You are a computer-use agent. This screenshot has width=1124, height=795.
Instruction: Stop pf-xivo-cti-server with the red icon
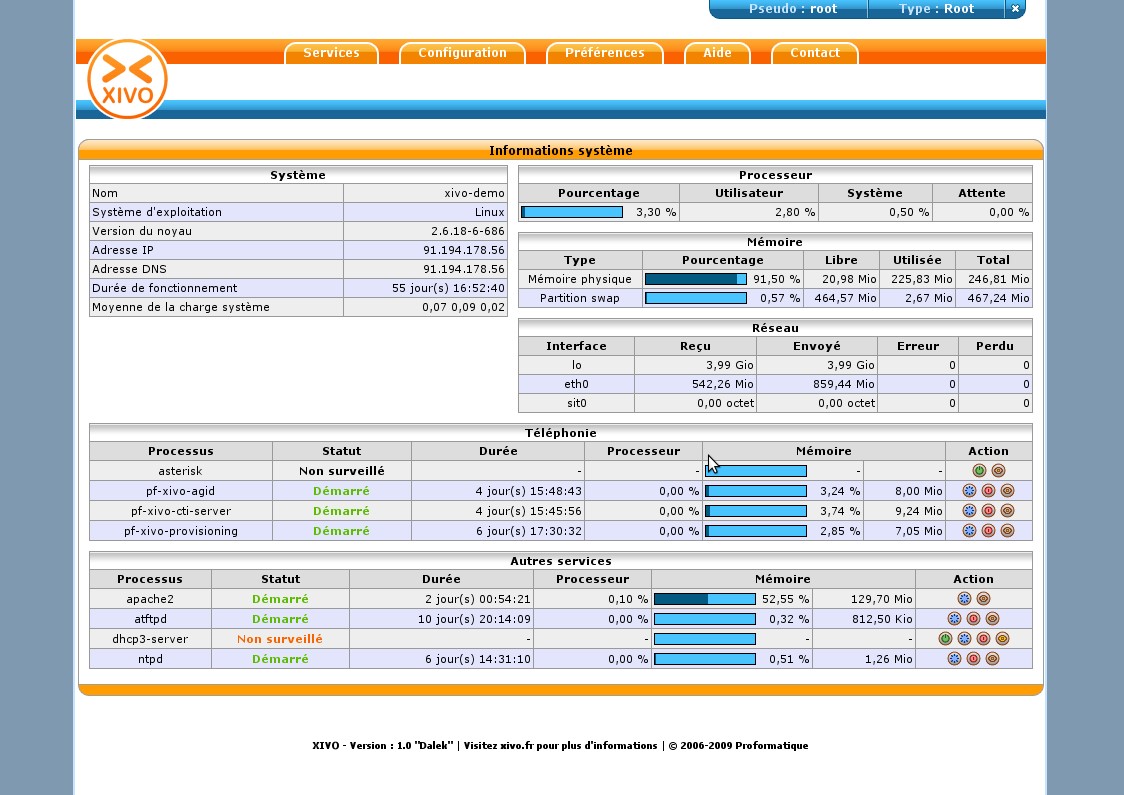point(988,511)
